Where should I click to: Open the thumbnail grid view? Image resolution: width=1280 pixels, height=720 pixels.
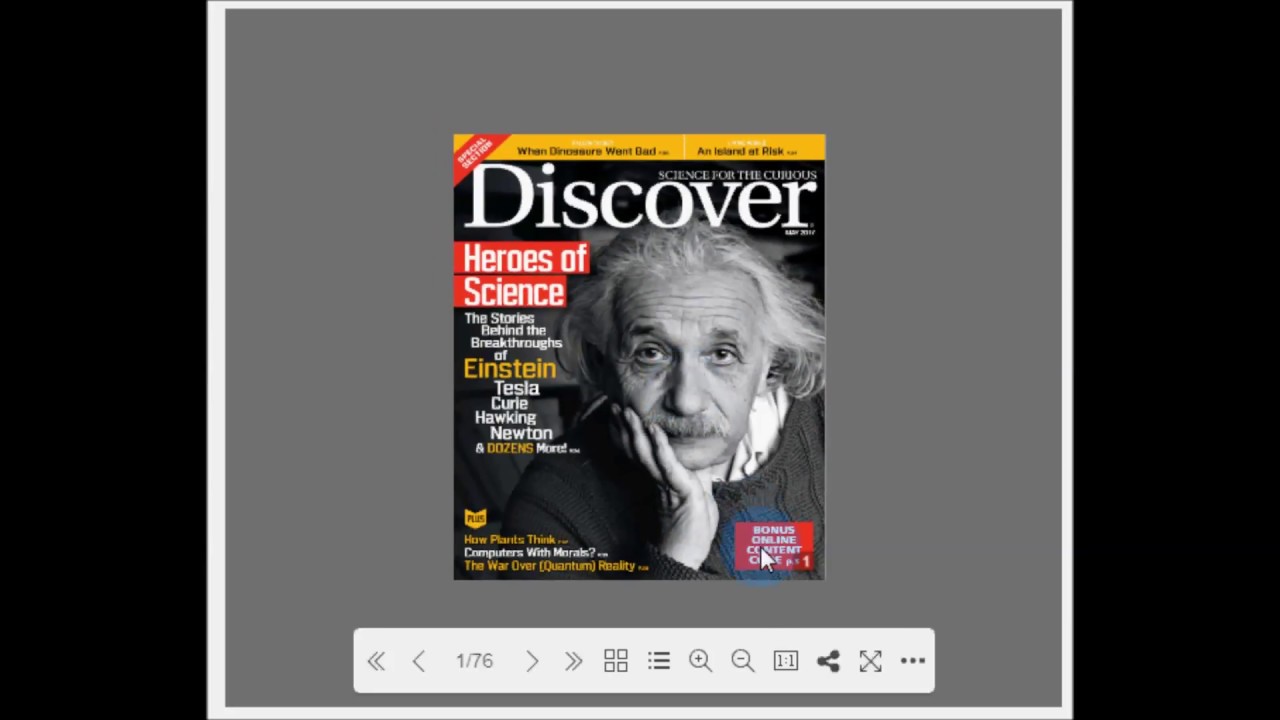pos(616,661)
